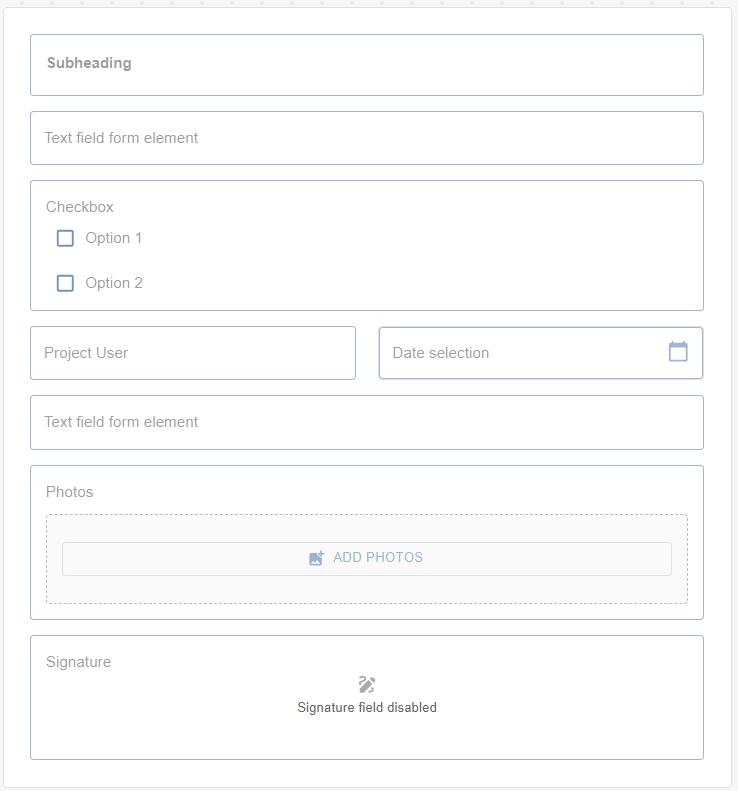This screenshot has width=738, height=791.
Task: Click the second Text field form element below Project User
Action: click(x=367, y=422)
